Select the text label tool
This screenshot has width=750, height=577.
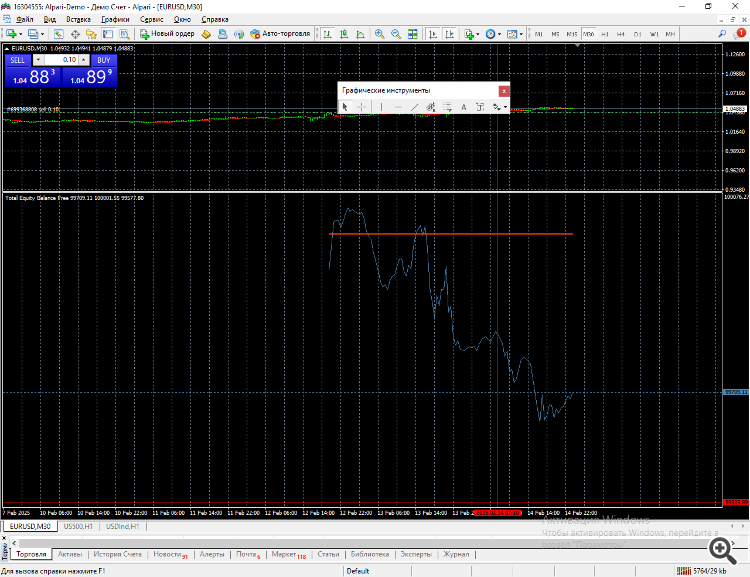point(480,107)
